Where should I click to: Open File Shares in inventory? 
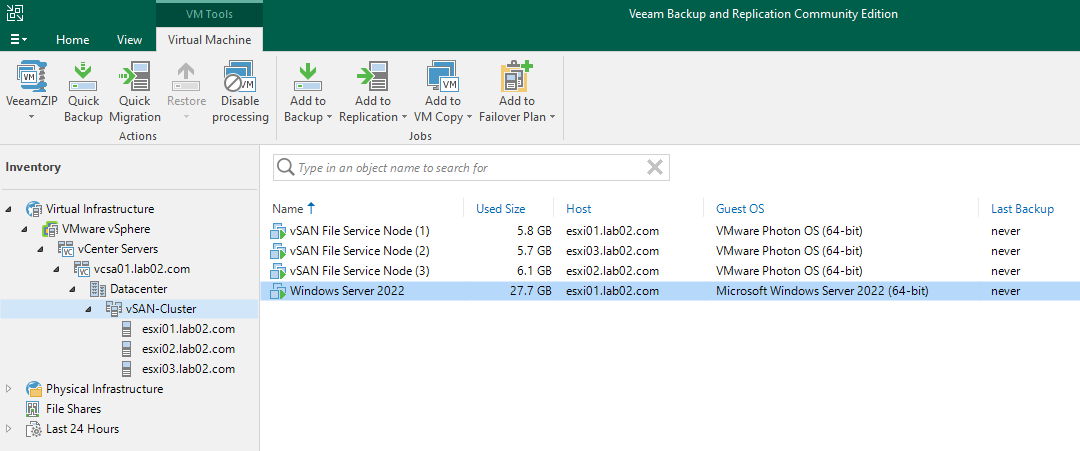tap(74, 409)
